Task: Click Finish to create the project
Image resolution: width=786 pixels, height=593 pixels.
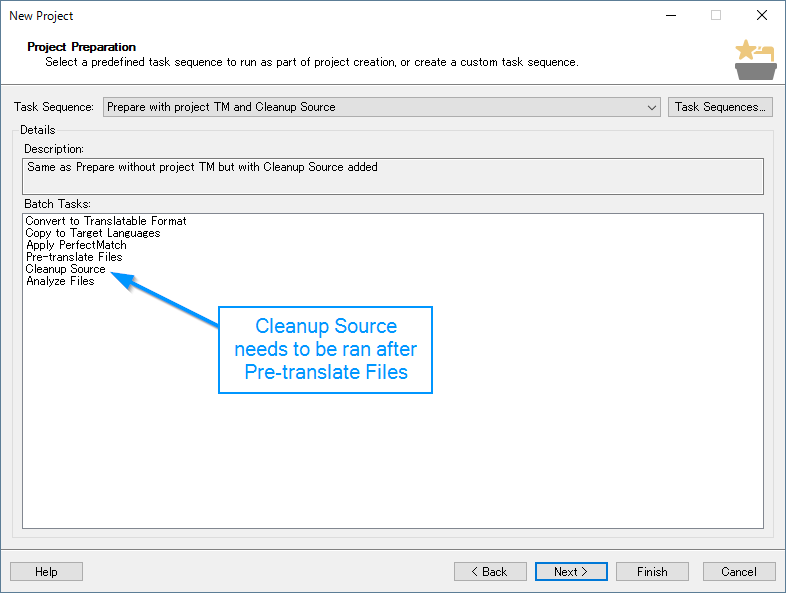Action: (652, 571)
